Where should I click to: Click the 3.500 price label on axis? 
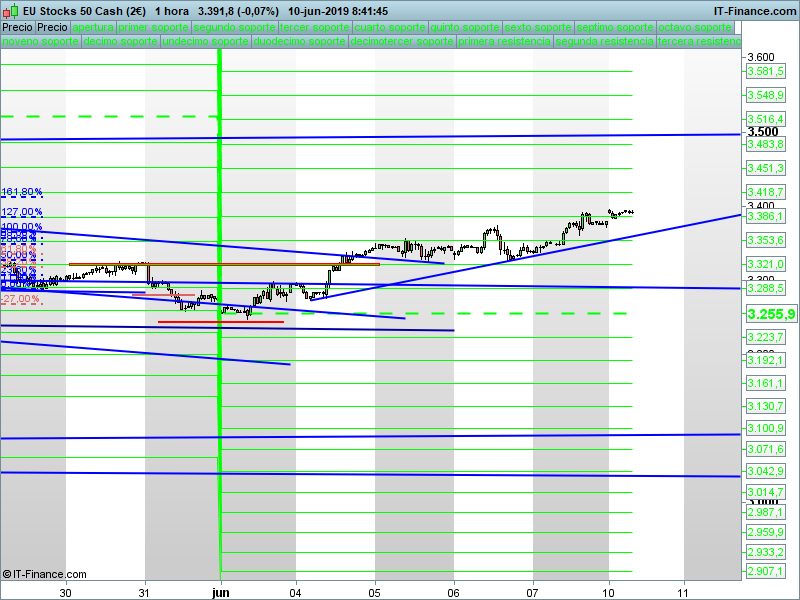coord(763,132)
